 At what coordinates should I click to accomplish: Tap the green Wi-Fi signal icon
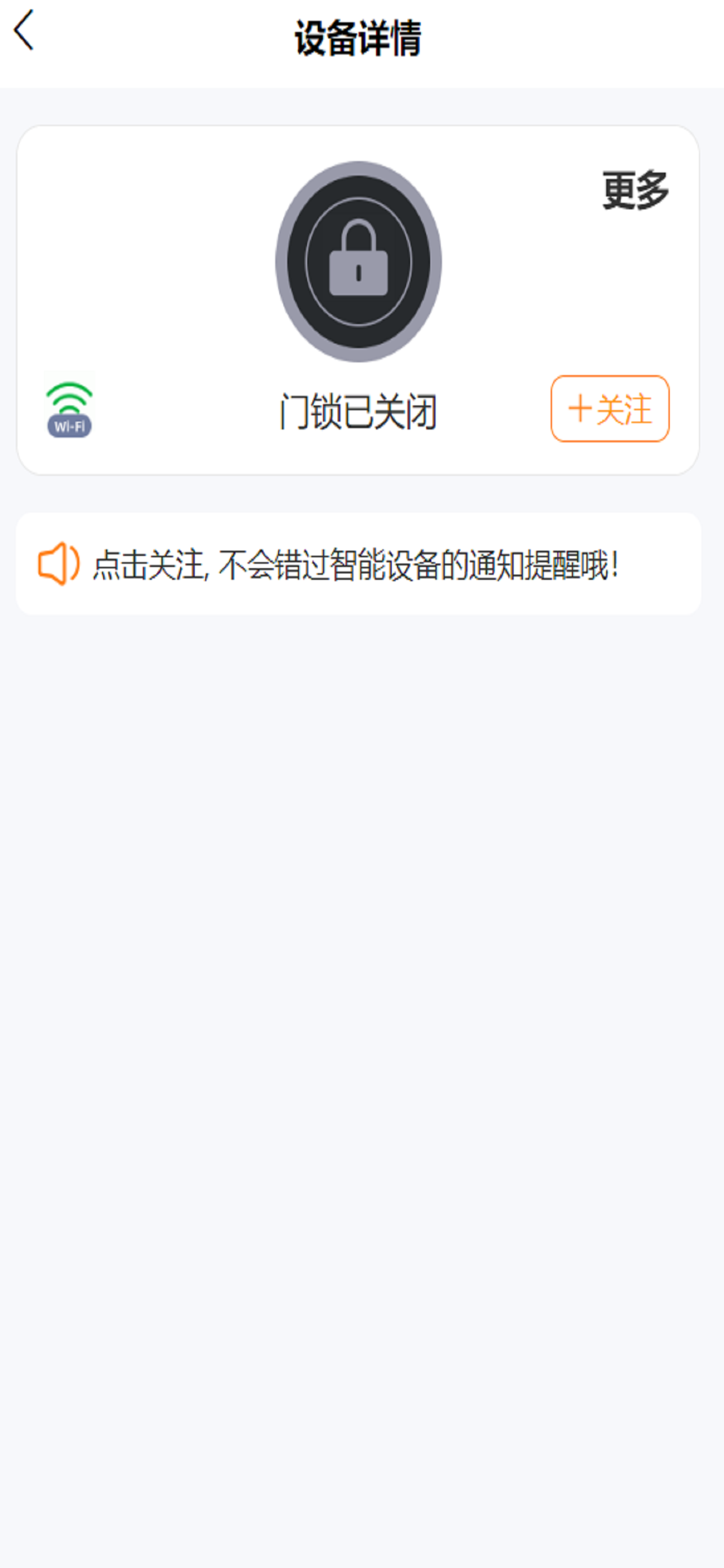click(x=69, y=398)
